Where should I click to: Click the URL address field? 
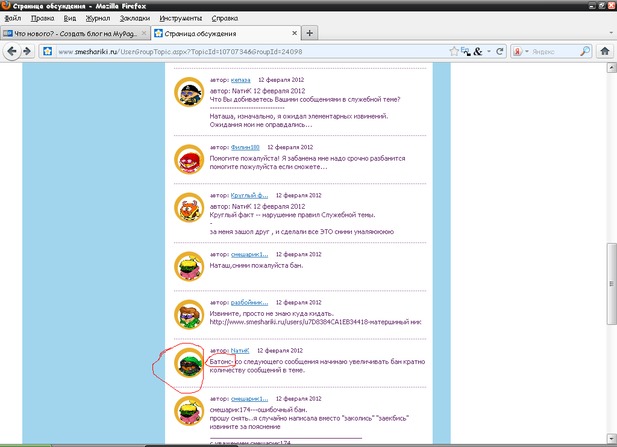(252, 52)
